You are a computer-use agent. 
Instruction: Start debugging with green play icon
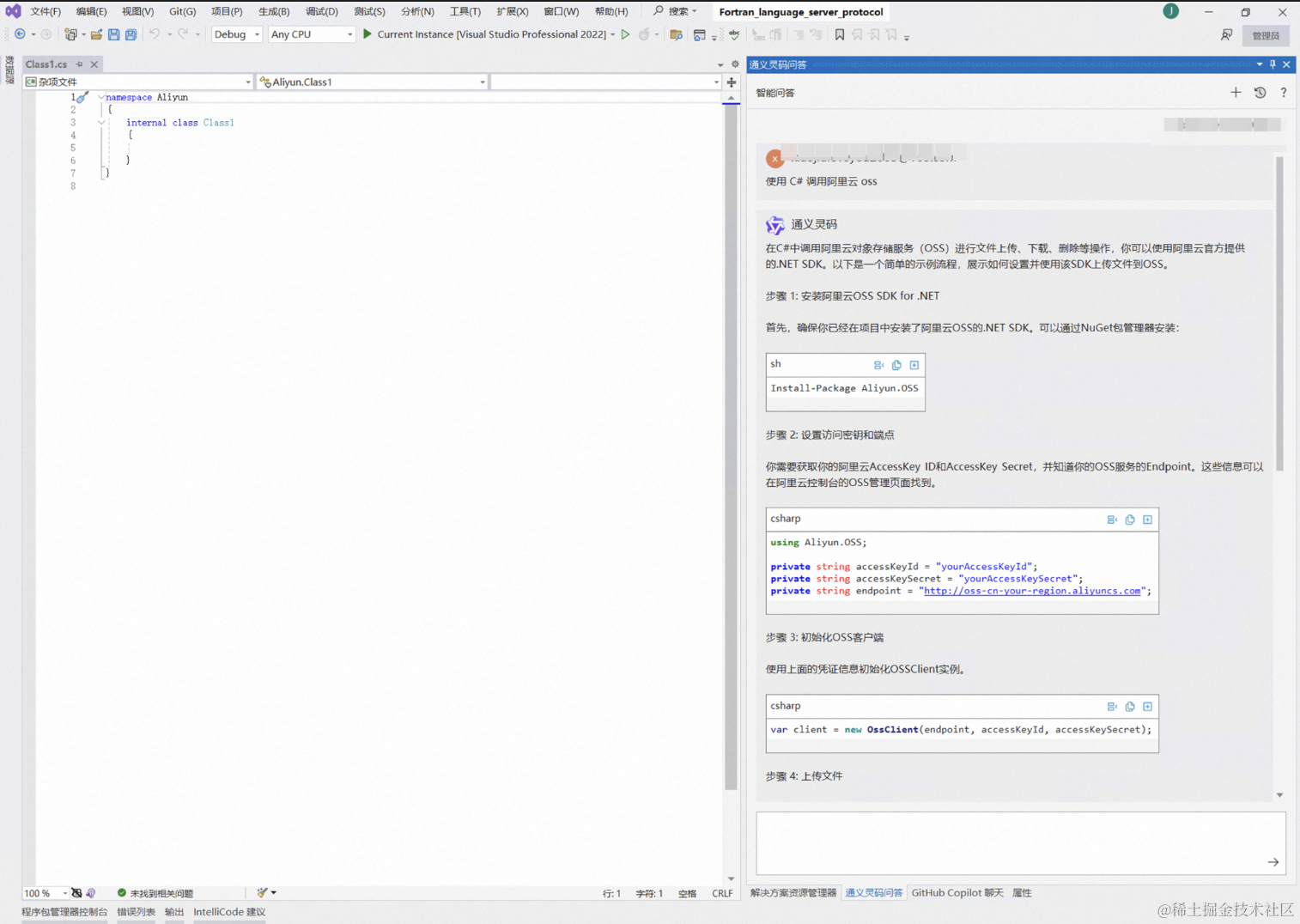(x=368, y=34)
